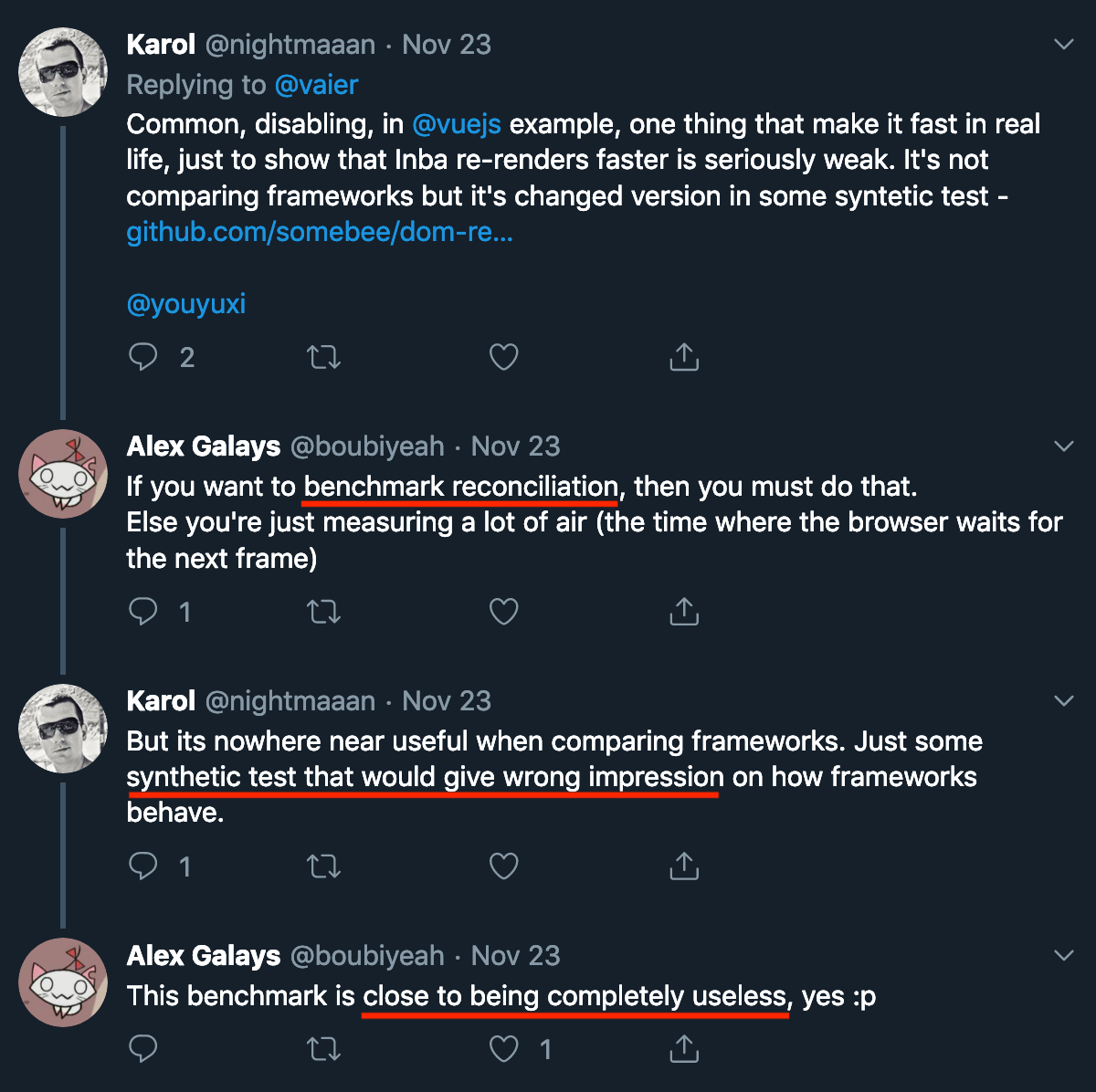The width and height of the screenshot is (1096, 1092).
Task: Share Karol's first tweet with github link
Action: [x=684, y=357]
